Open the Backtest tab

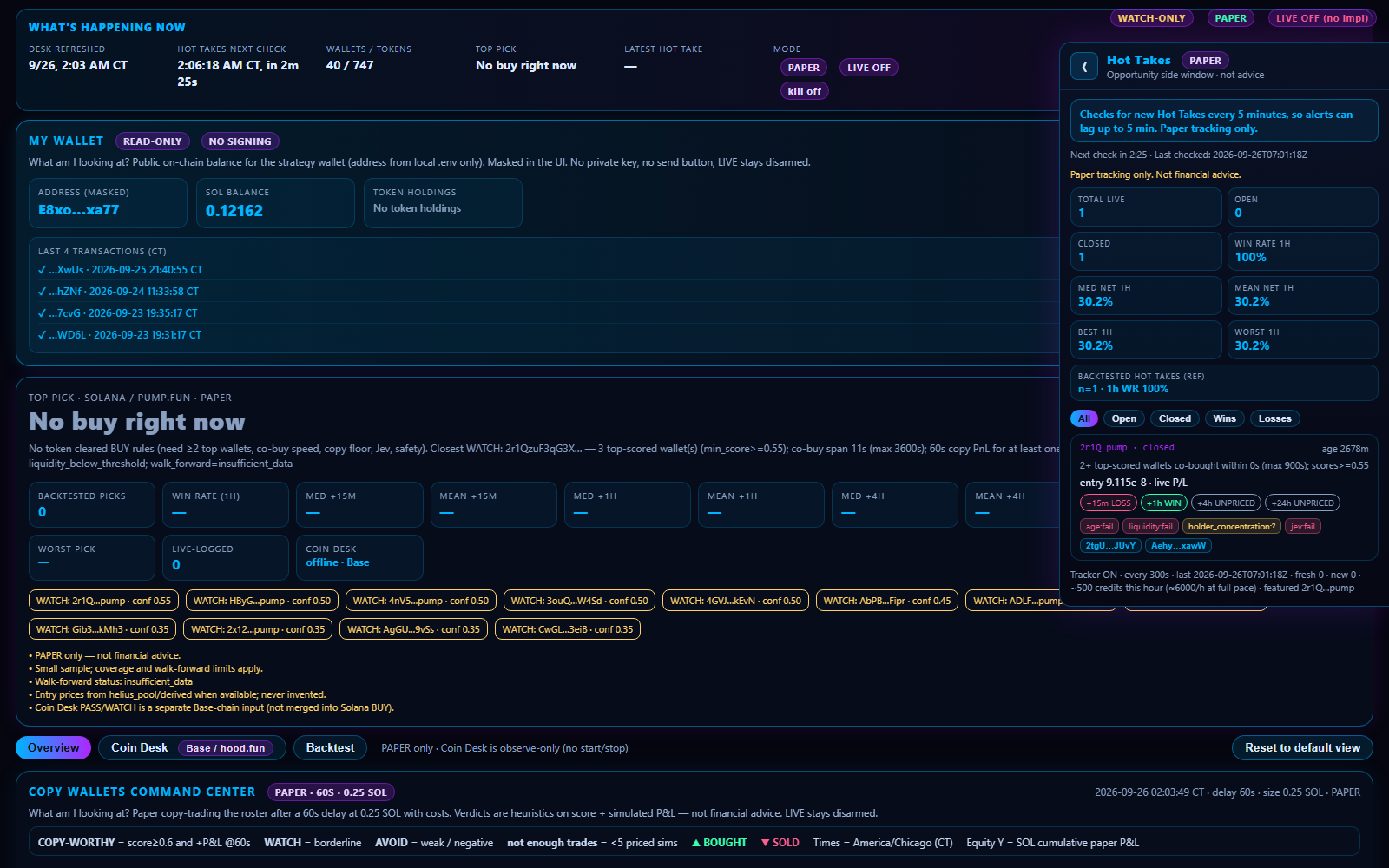tap(330, 747)
